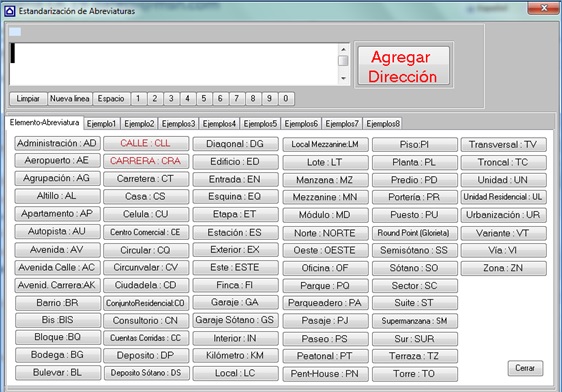Choose Manzana : MZ
The width and height of the screenshot is (562, 392).
pos(325,180)
